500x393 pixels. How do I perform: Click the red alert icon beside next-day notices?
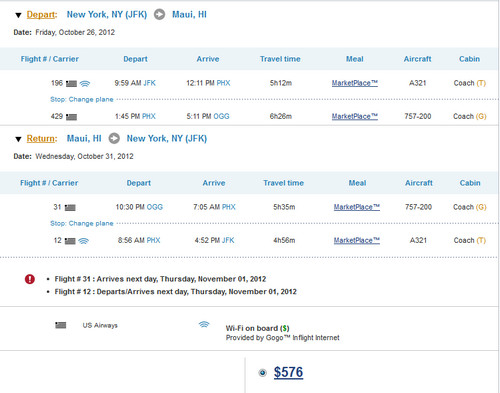click(30, 279)
